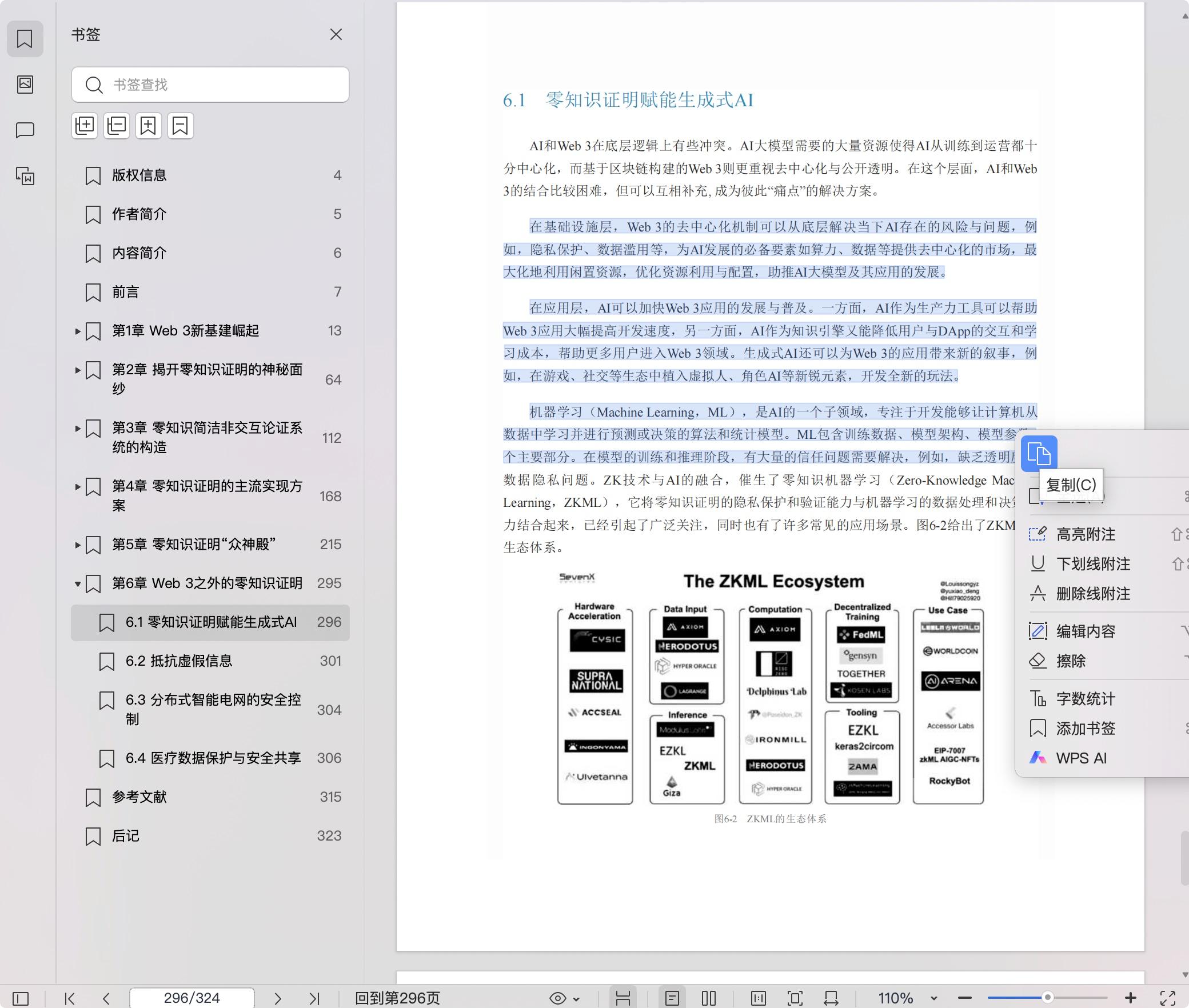Open the thumbnails panel in the left sidebar
Image resolution: width=1189 pixels, height=1008 pixels.
point(25,85)
